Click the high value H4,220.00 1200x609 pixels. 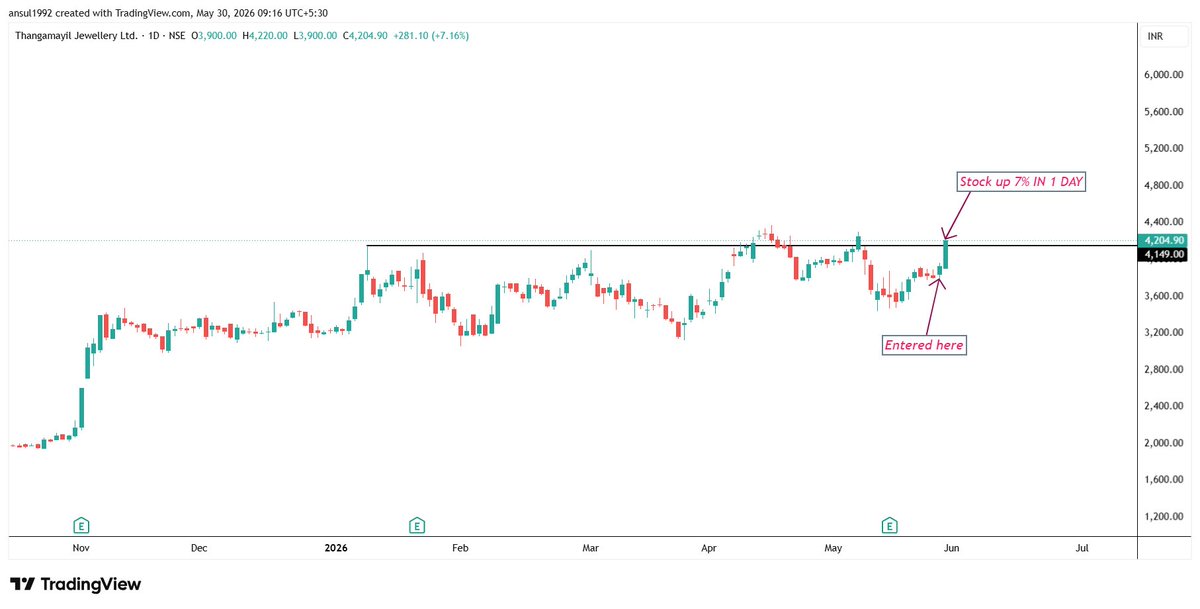point(265,36)
